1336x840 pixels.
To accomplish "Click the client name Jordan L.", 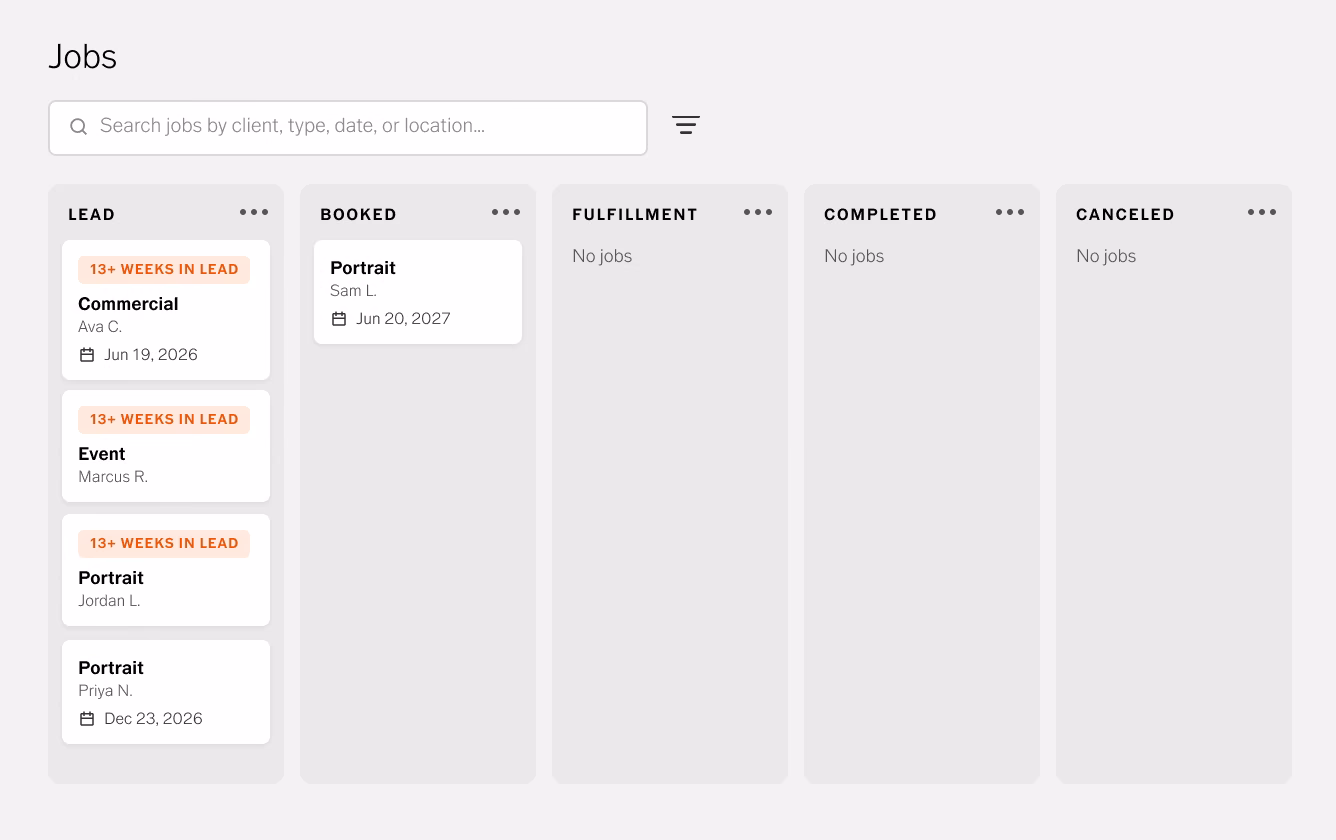I will pos(109,601).
